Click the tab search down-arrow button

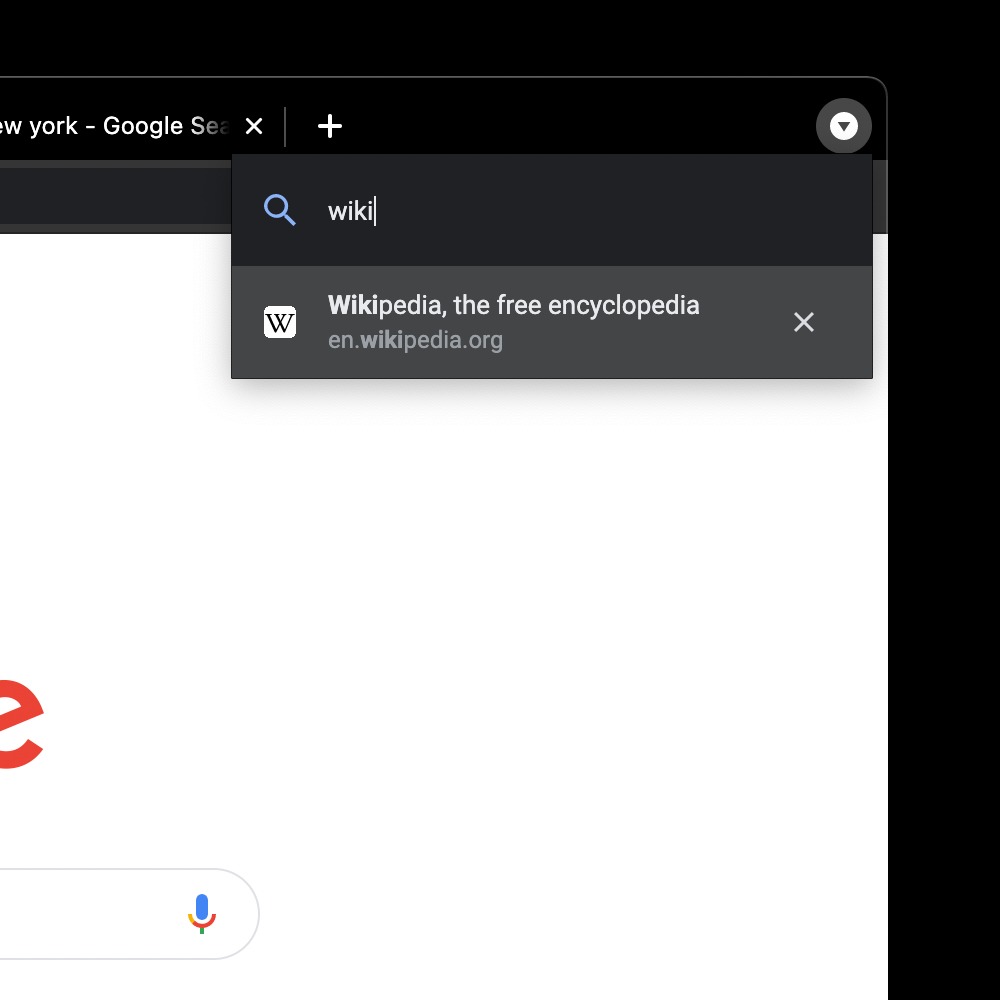click(x=844, y=126)
